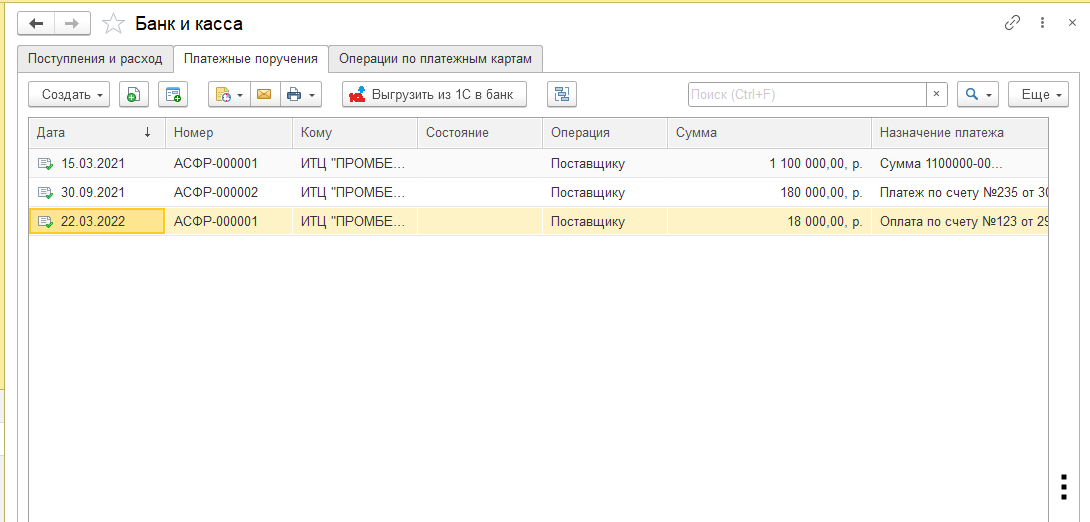Expand the magnifier search options dropdown
Screen dimensions: 1090x522
tap(977, 95)
